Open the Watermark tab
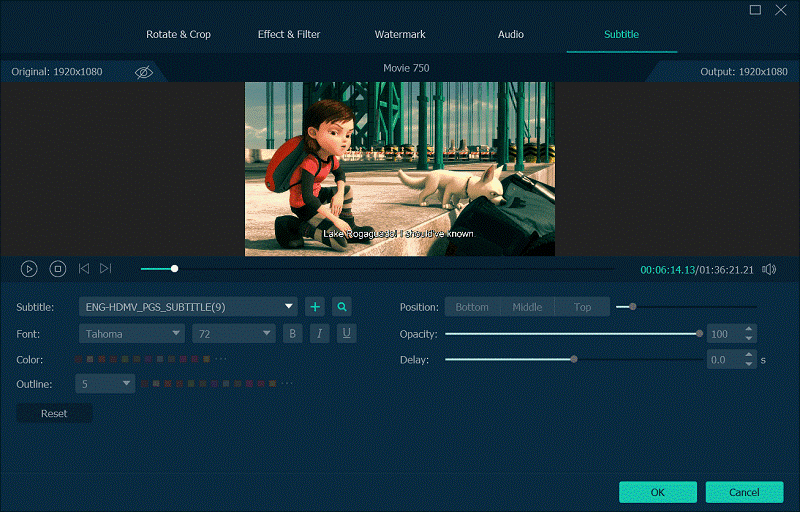 [x=400, y=34]
